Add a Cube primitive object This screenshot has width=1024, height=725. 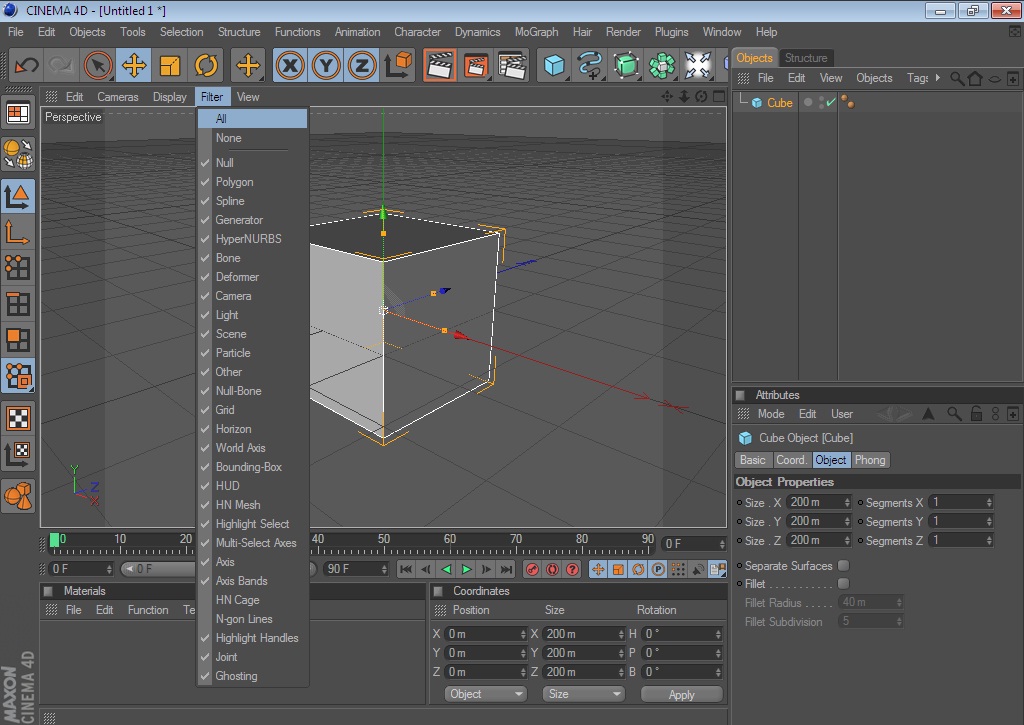554,65
